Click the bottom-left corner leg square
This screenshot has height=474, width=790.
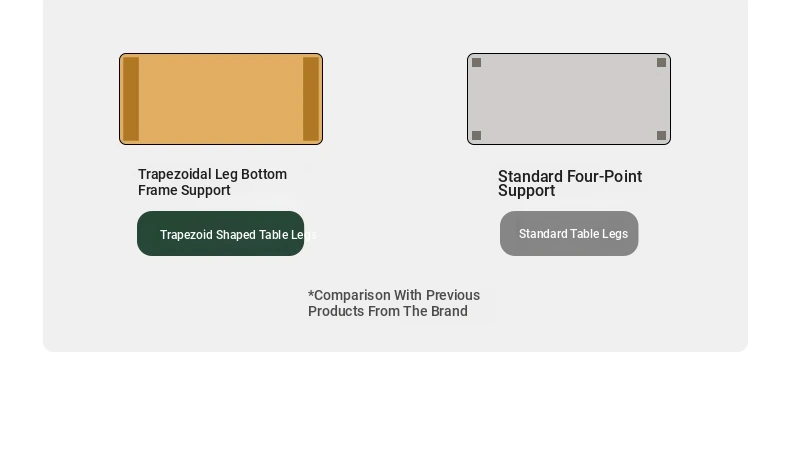point(477,135)
